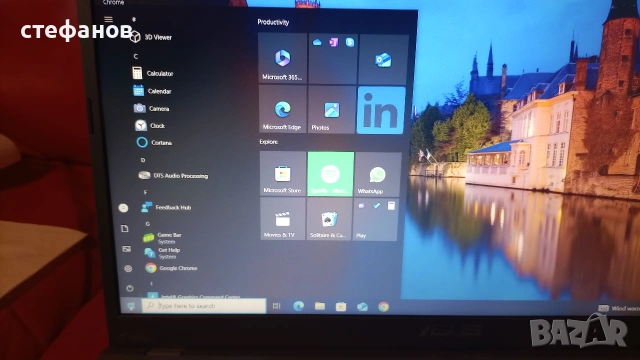Viewport: 640px width, 360px height.
Task: Launch the Clock app
Action: click(150, 126)
